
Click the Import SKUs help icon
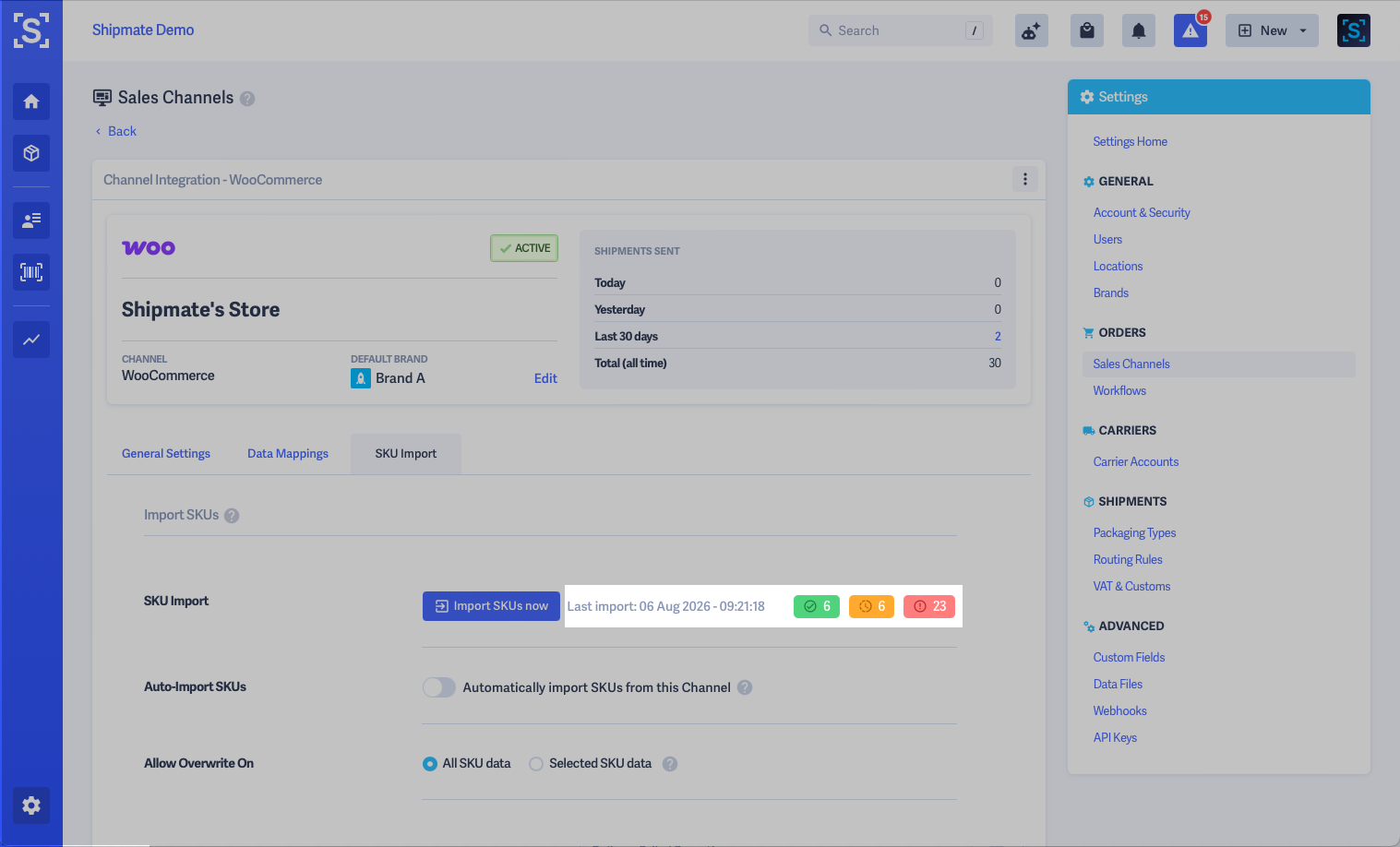tap(232, 516)
